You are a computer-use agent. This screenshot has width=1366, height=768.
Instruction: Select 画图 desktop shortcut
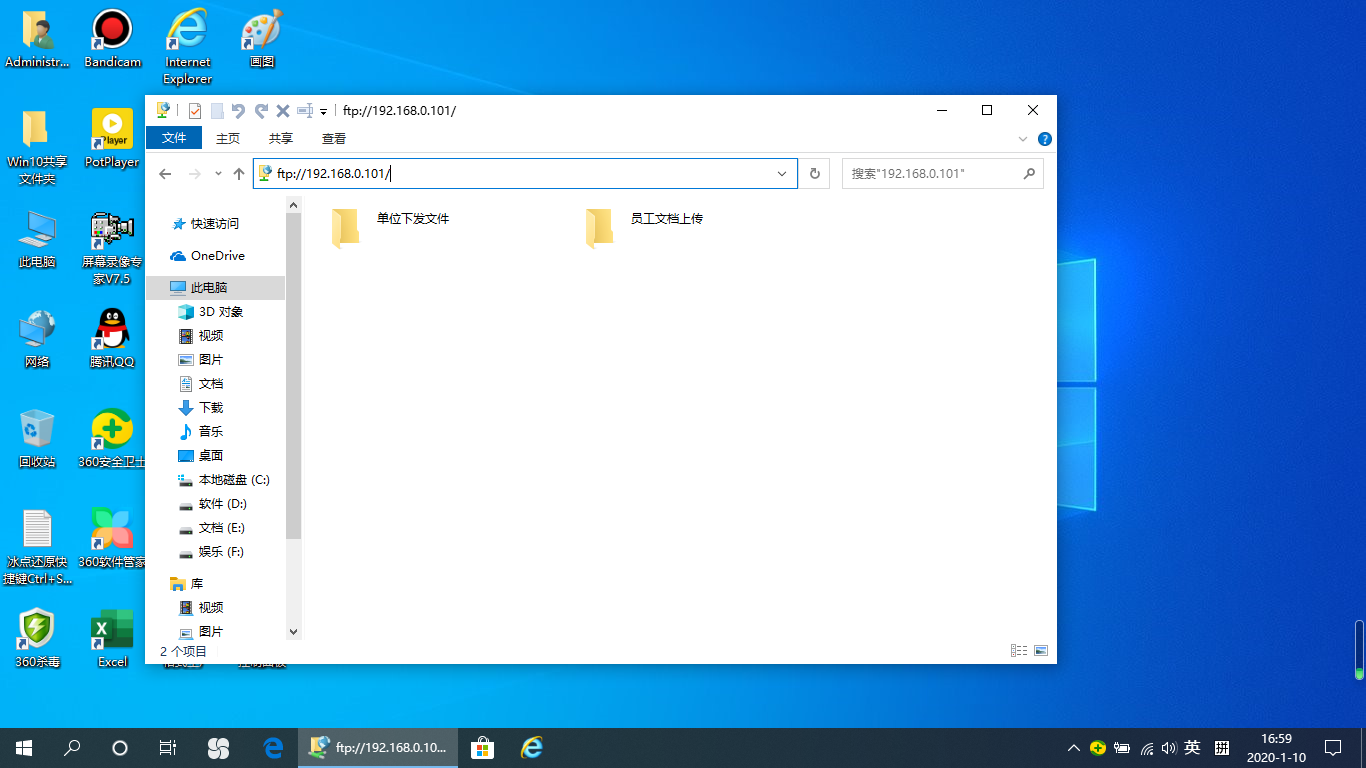point(262,40)
